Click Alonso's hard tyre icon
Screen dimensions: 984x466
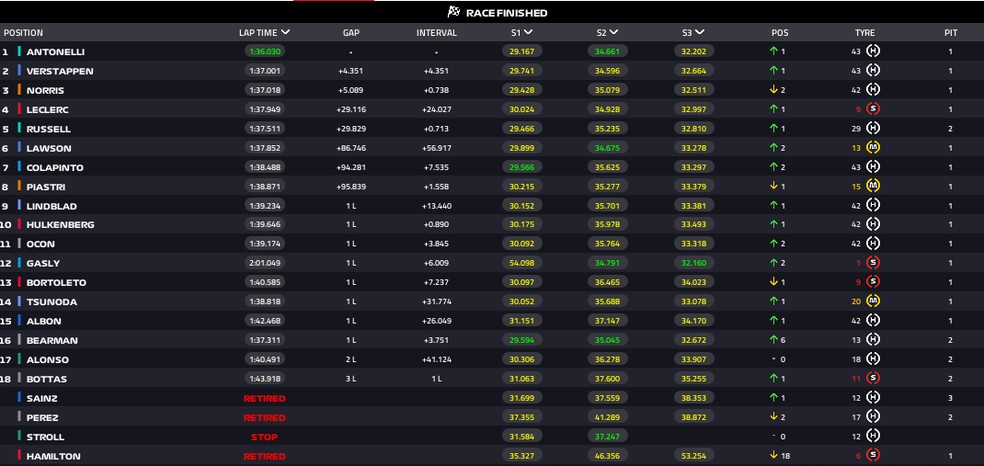point(872,359)
